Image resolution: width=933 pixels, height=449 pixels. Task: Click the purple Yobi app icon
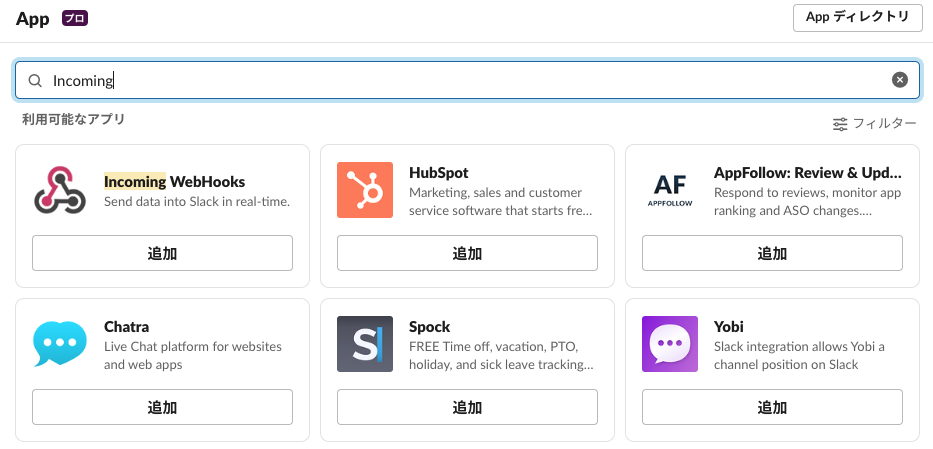coord(670,344)
